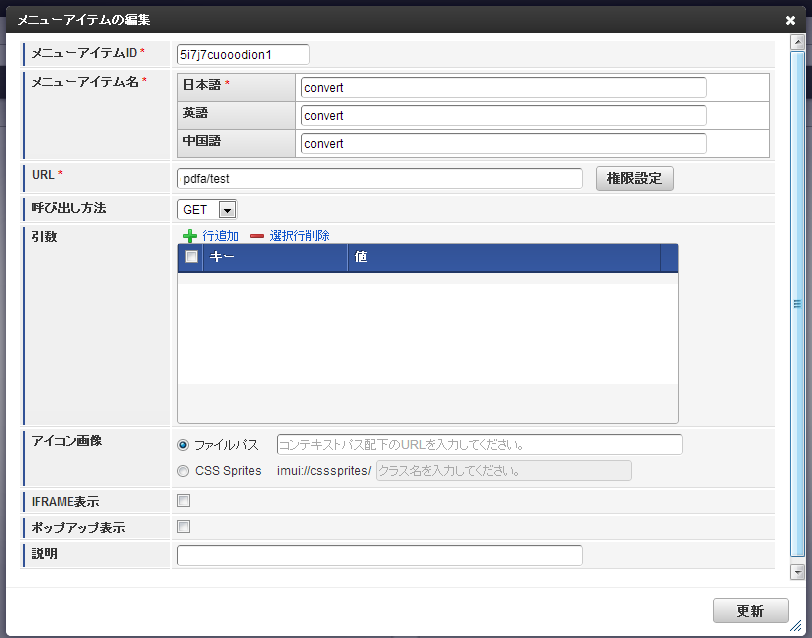
Task: Click the 日本語 name input field
Action: (x=503, y=88)
